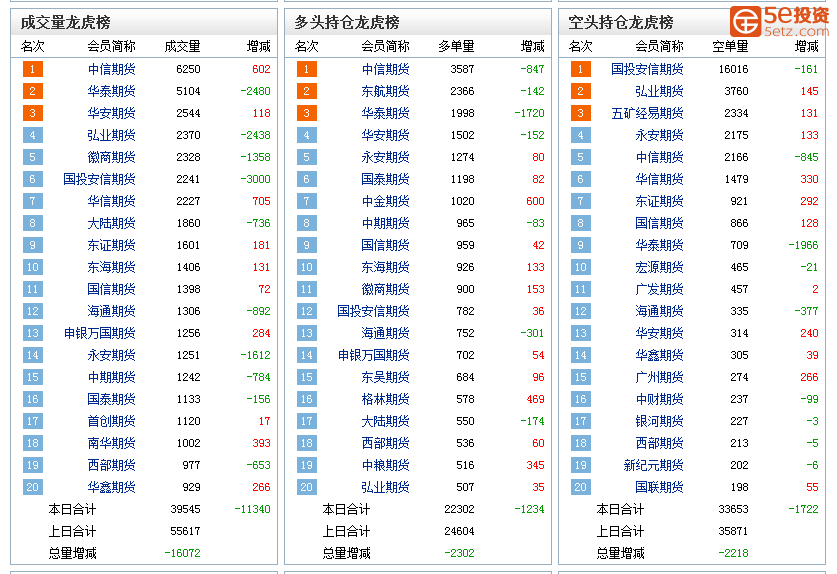Click 中财期货 member link
The image size is (837, 574).
coord(659,399)
